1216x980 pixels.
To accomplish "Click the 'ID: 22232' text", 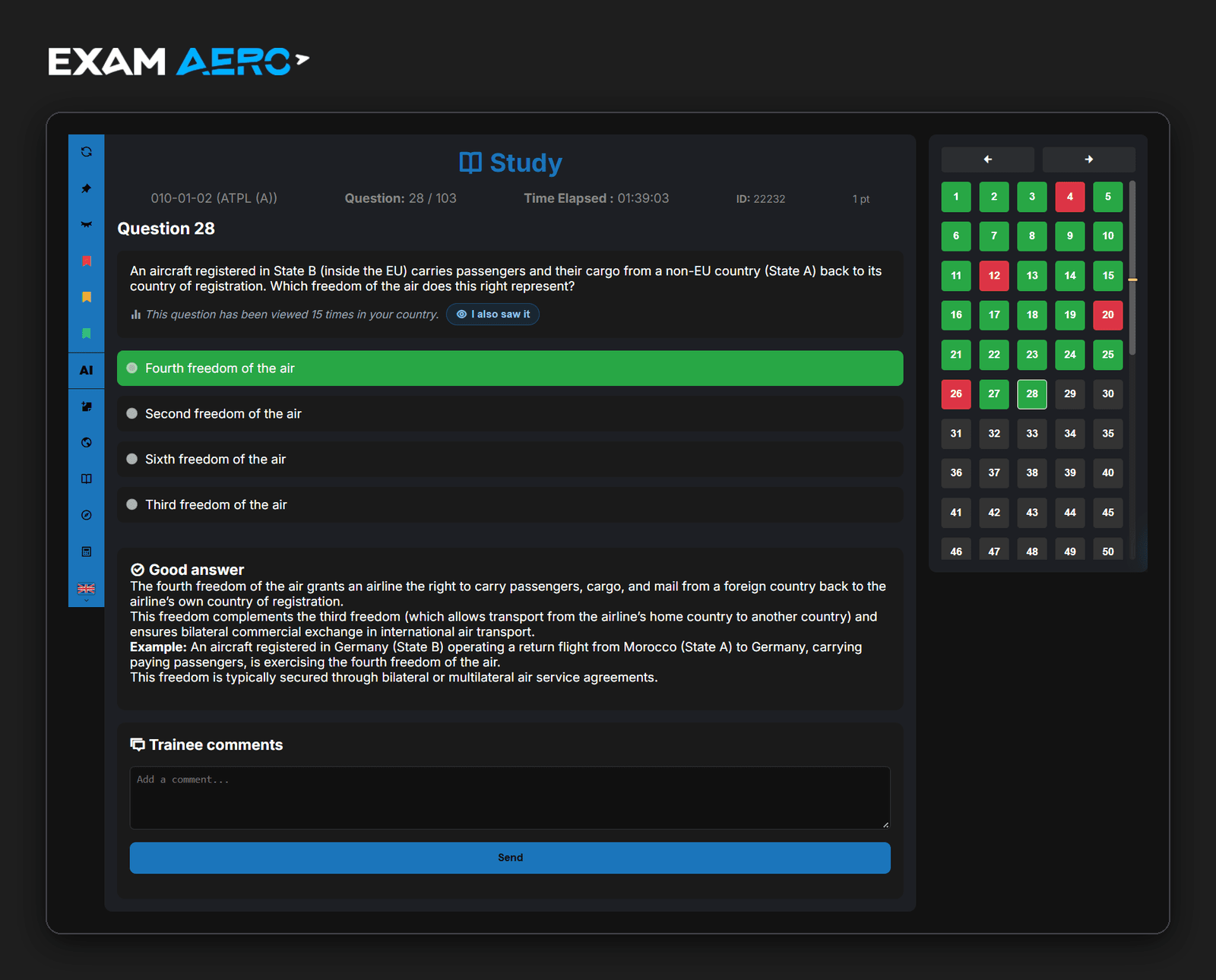I will pyautogui.click(x=761, y=199).
